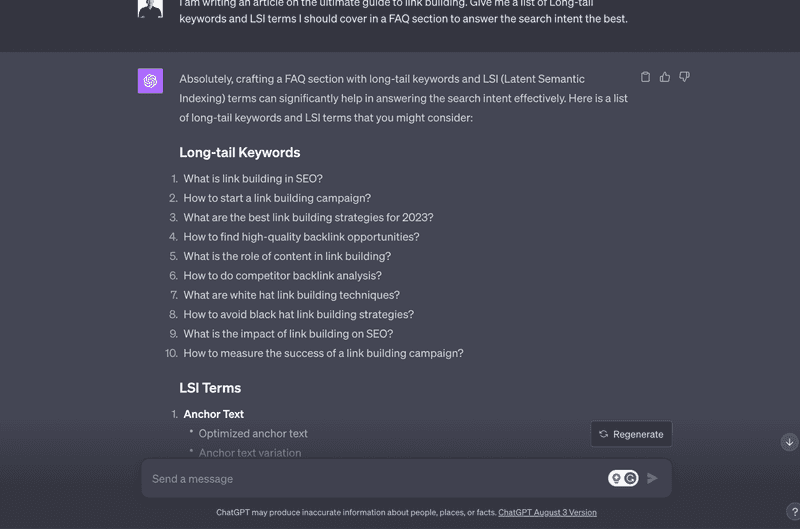Click the Anchor Text list item
Image resolution: width=800 pixels, height=529 pixels.
[x=213, y=414]
